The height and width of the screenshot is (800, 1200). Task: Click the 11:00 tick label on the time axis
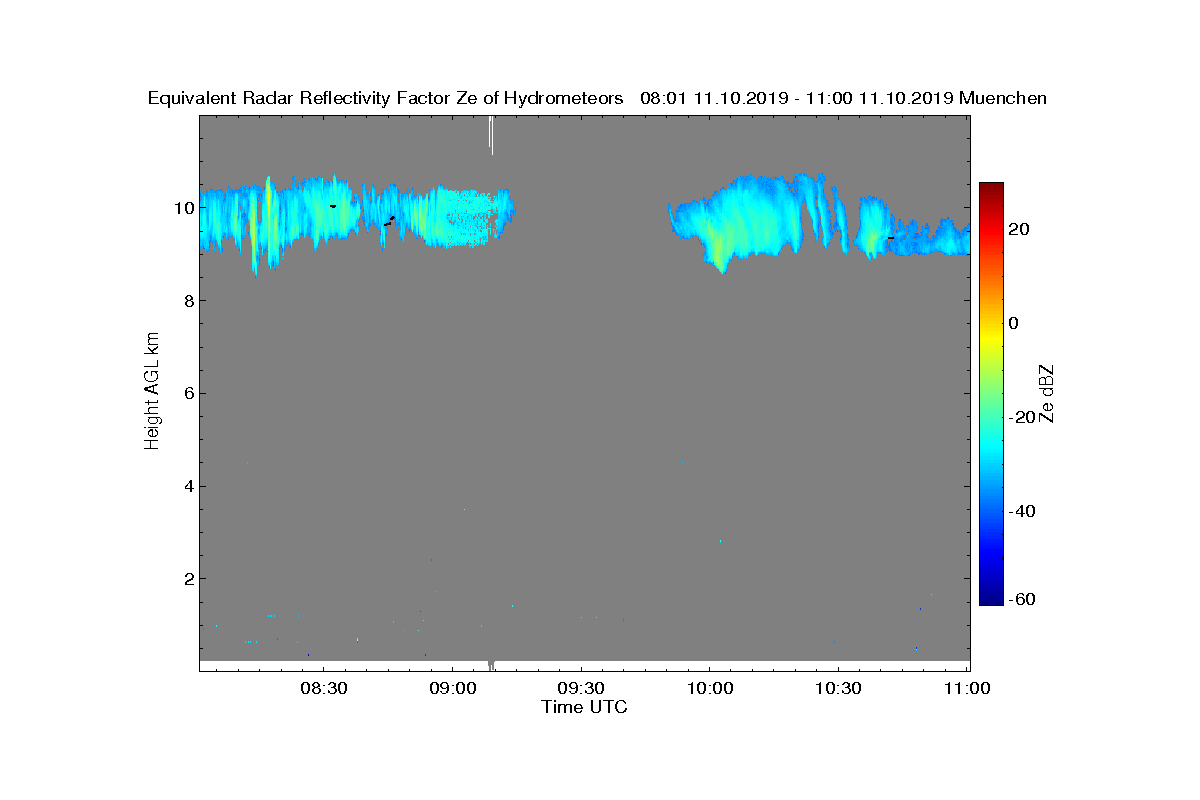[967, 688]
